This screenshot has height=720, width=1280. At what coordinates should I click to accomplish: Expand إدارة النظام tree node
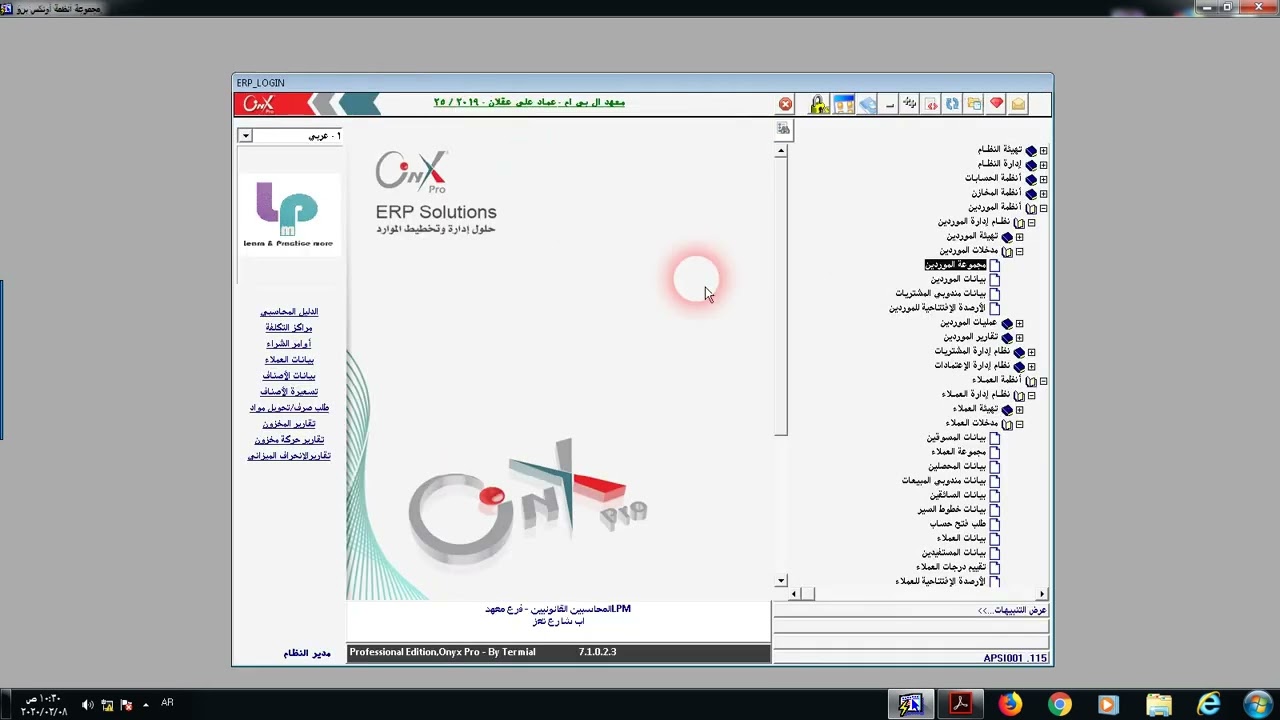[1043, 165]
